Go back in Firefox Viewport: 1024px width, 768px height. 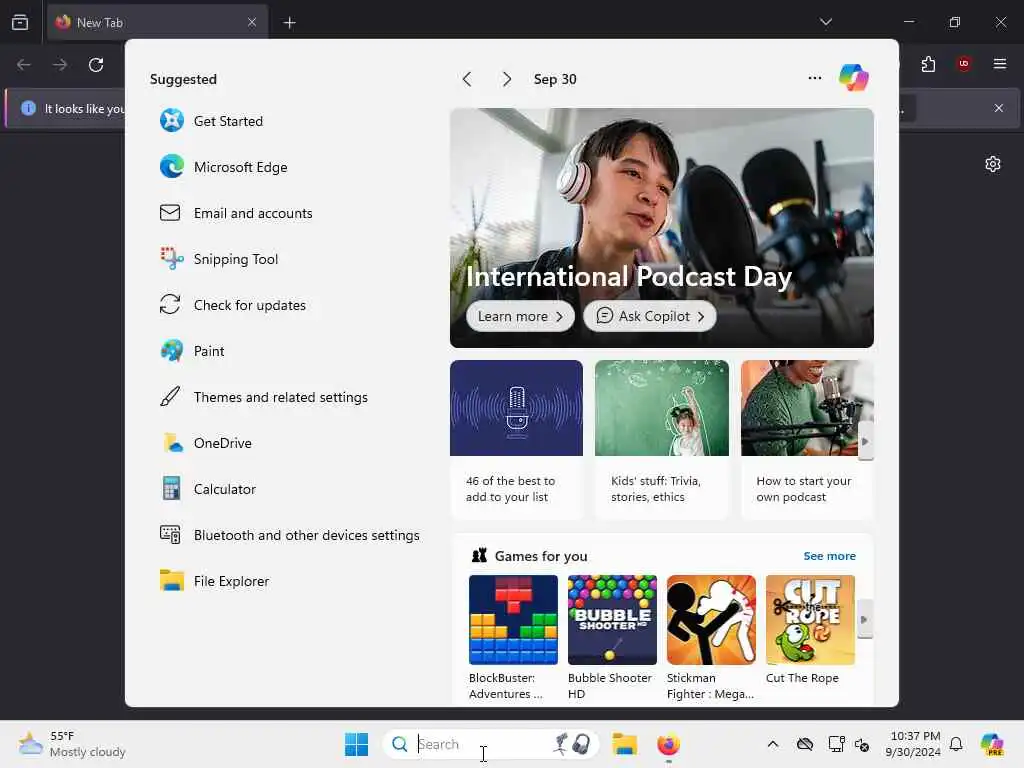coord(24,65)
